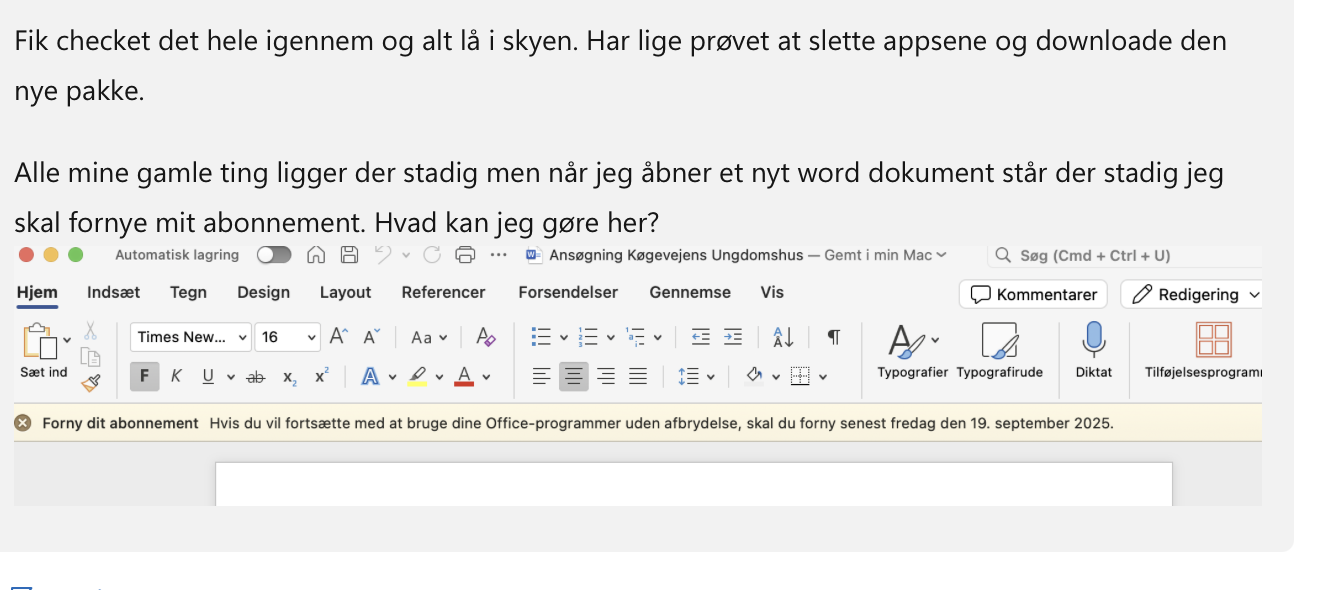Show paragraph marks pilcrow icon
The image size is (1336, 590).
point(833,337)
